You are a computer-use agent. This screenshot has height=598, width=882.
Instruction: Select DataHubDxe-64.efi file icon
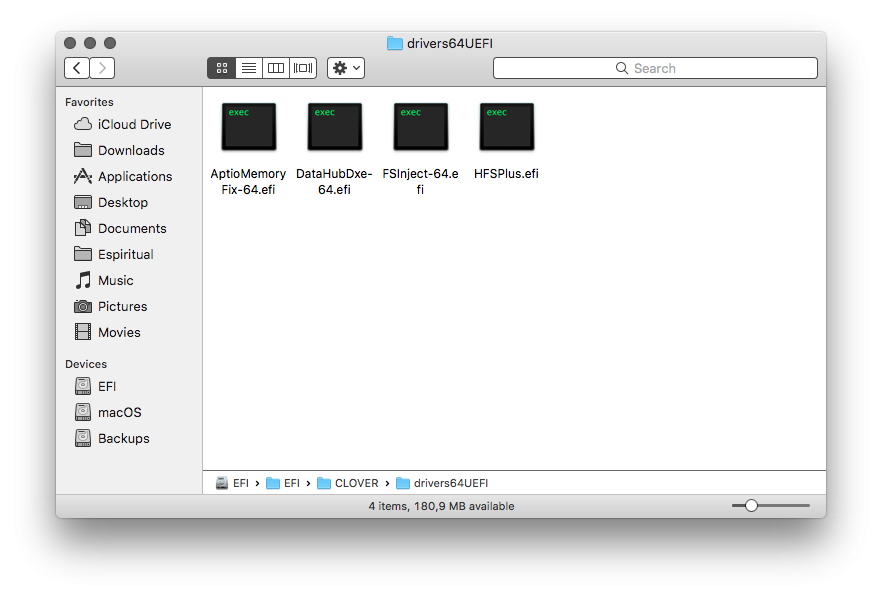[x=335, y=127]
